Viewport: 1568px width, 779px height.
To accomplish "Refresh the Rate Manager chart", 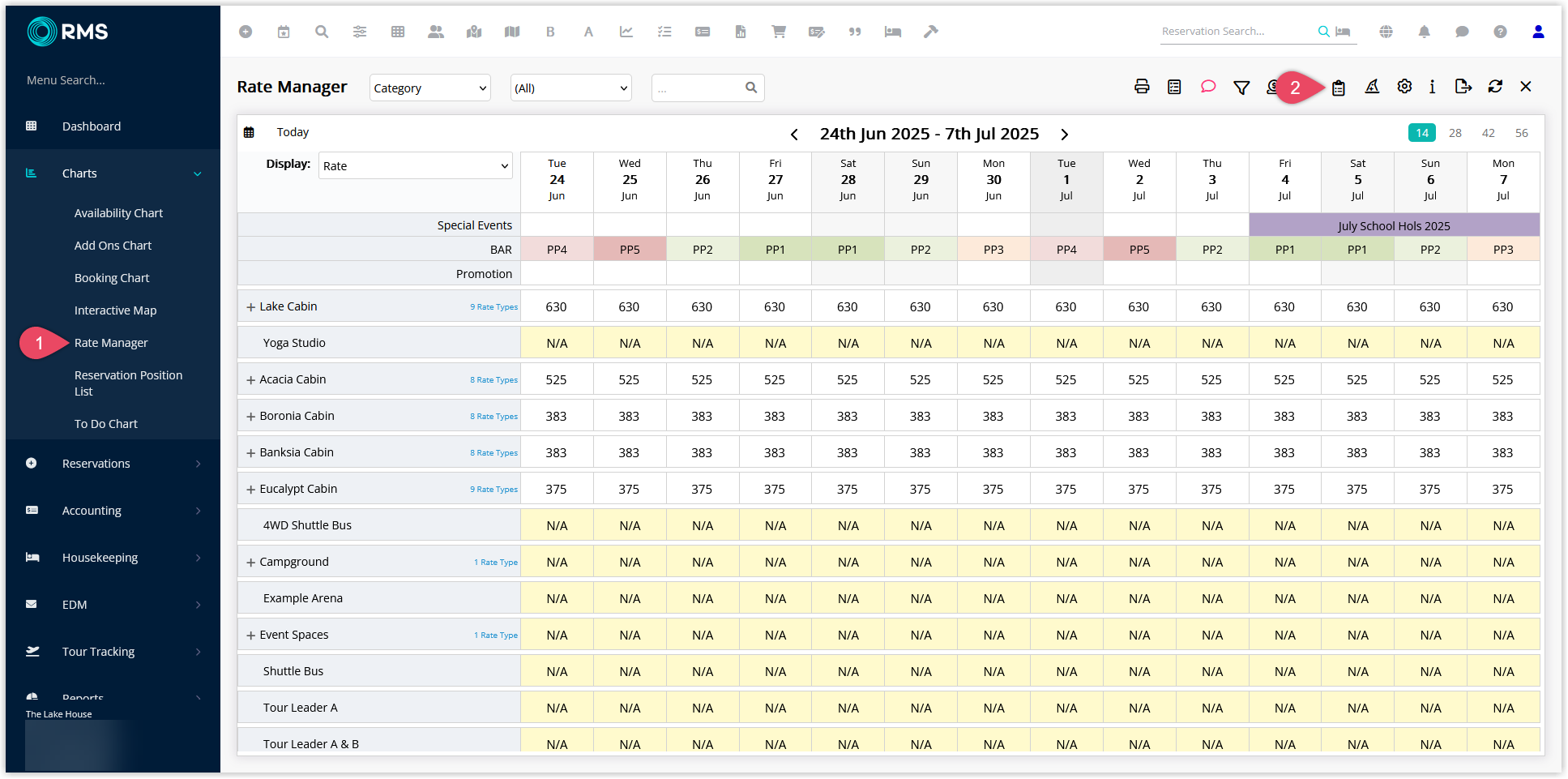I will point(1496,87).
